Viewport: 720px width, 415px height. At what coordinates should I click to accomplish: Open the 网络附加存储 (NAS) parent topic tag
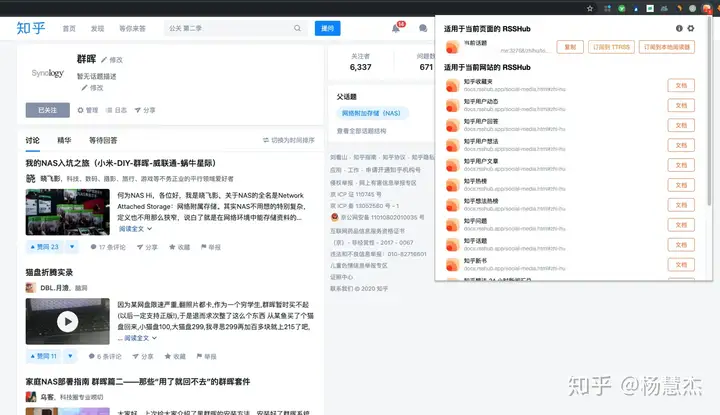point(371,113)
